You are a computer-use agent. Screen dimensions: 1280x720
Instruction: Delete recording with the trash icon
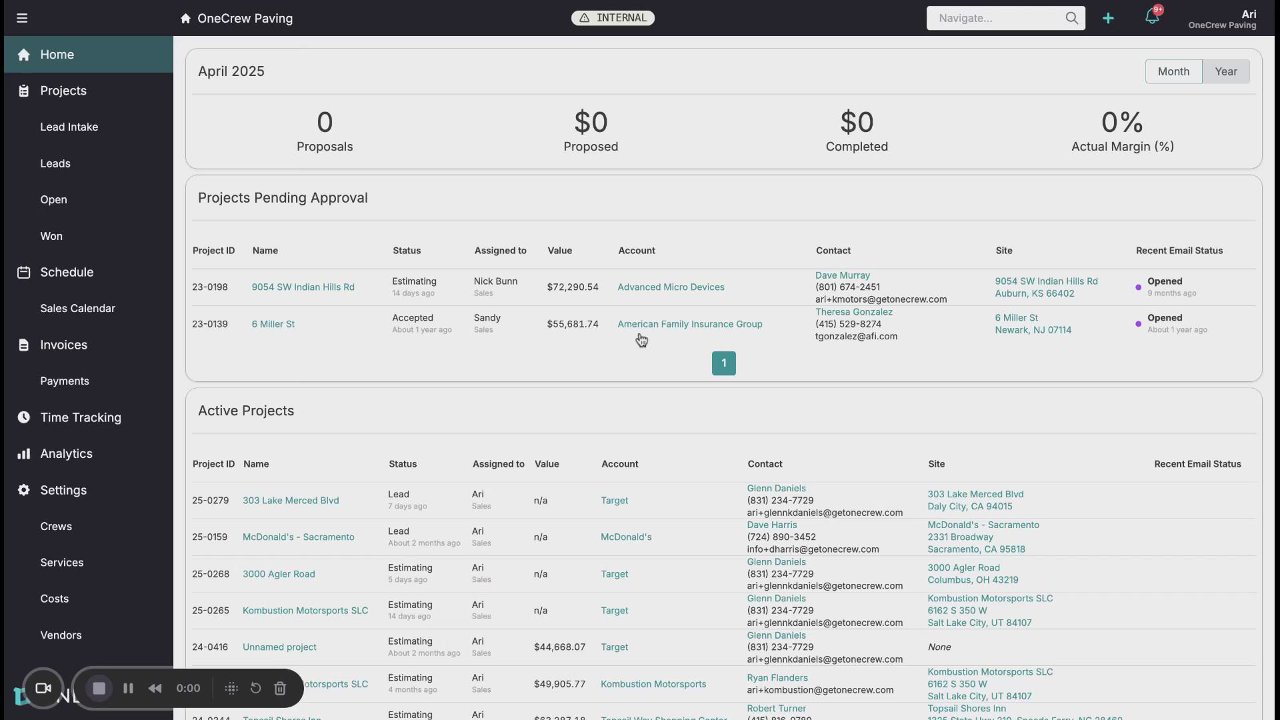(x=280, y=688)
